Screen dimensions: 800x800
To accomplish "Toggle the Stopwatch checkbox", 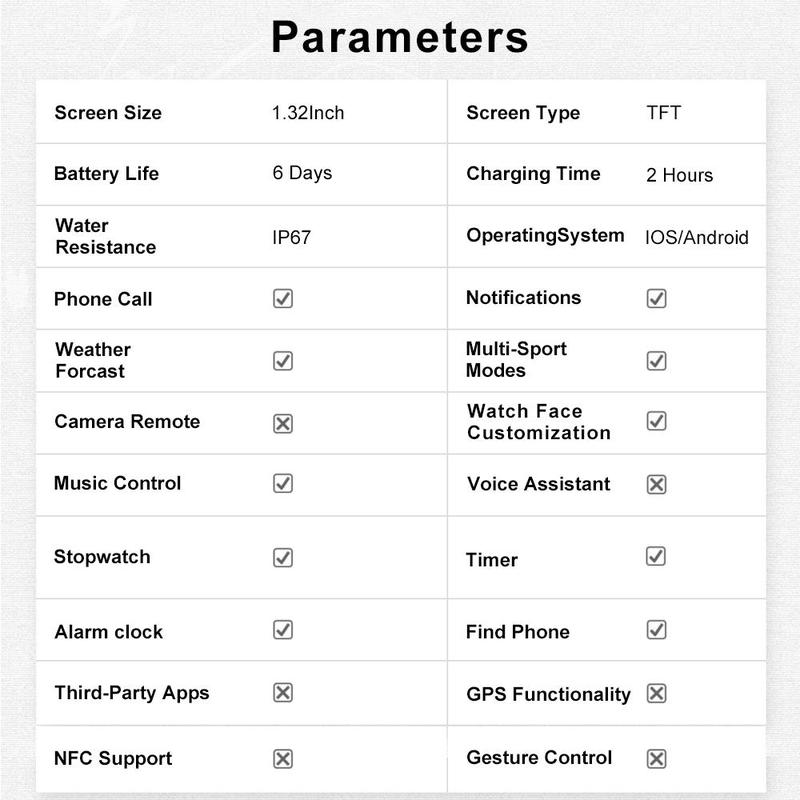I will [x=283, y=557].
